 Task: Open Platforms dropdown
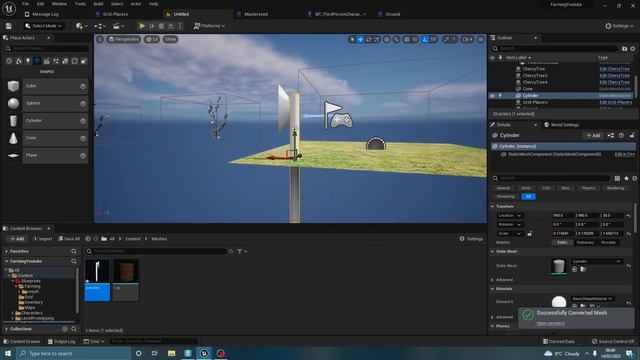click(x=209, y=26)
